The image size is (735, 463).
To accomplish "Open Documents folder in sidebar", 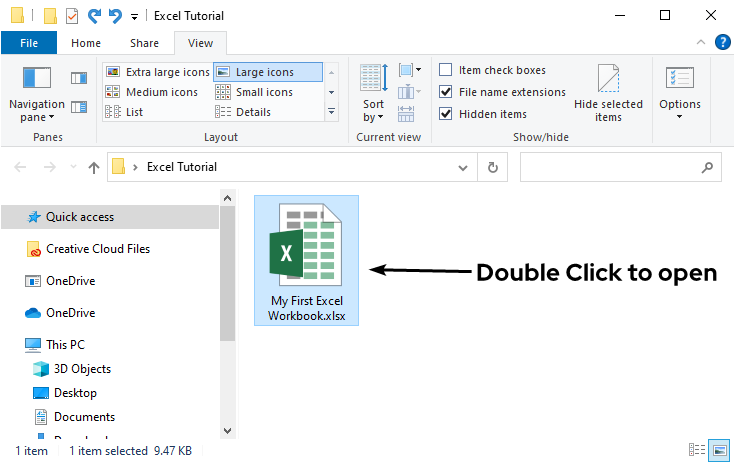I will [x=84, y=417].
